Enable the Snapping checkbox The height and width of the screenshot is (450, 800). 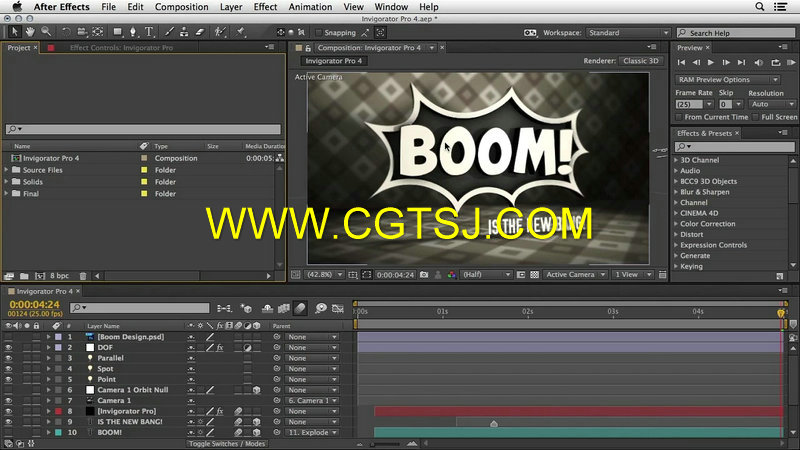(x=319, y=33)
